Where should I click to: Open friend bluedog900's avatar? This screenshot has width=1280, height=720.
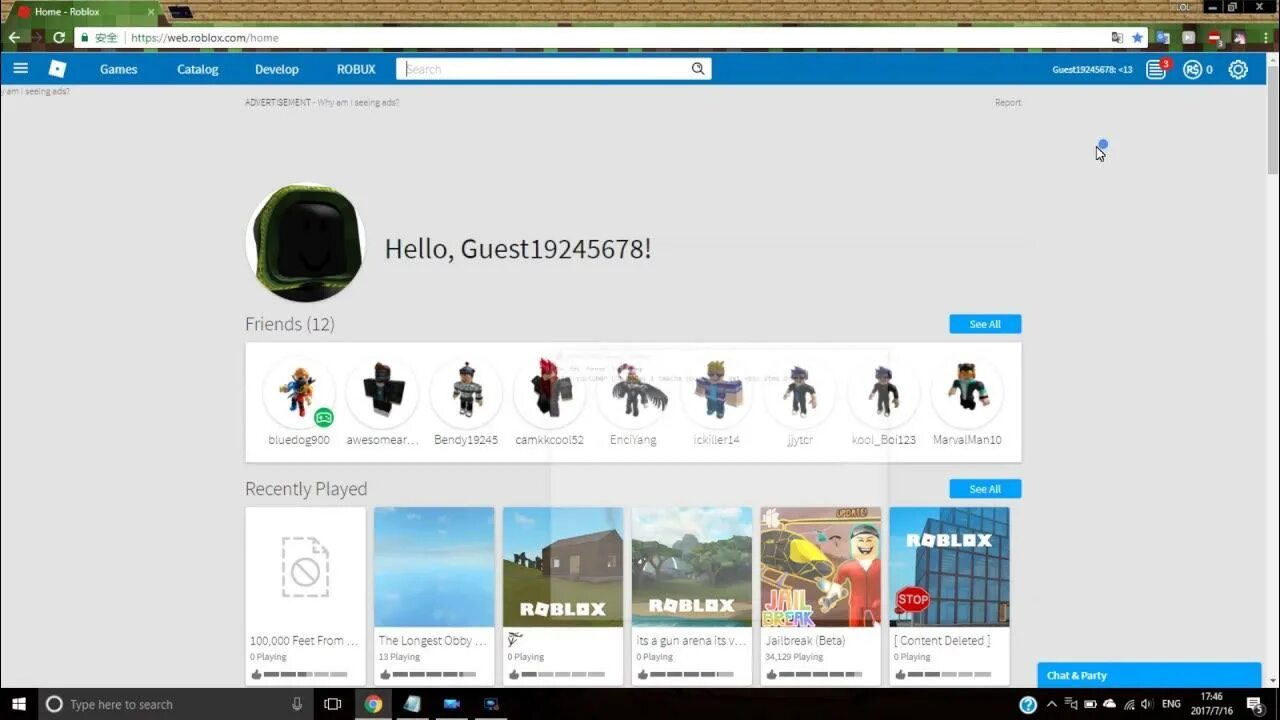298,393
